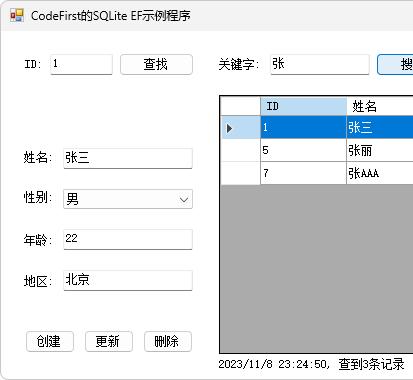Select the row header of the 张AAA row
Image resolution: width=413 pixels, height=380 pixels.
pos(241,173)
